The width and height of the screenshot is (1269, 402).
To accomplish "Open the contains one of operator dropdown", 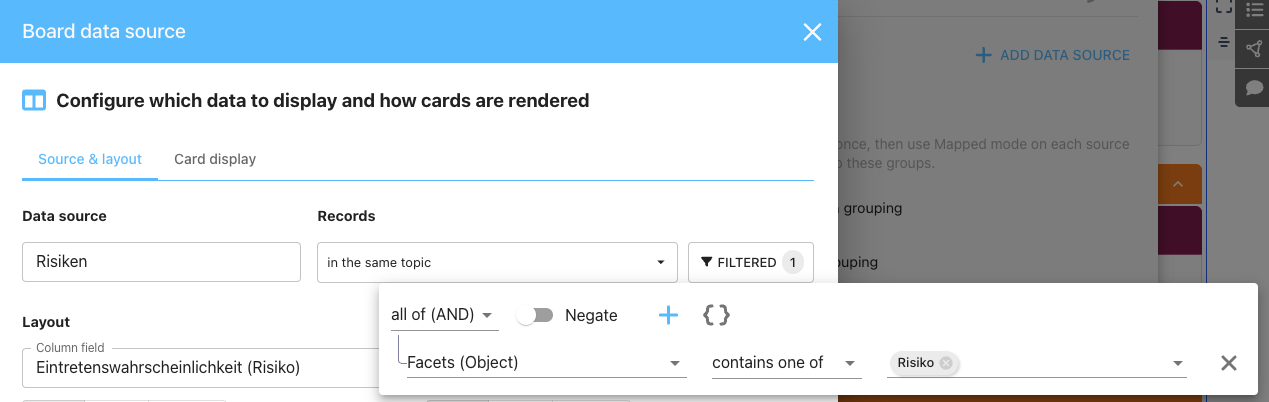I will [787, 363].
